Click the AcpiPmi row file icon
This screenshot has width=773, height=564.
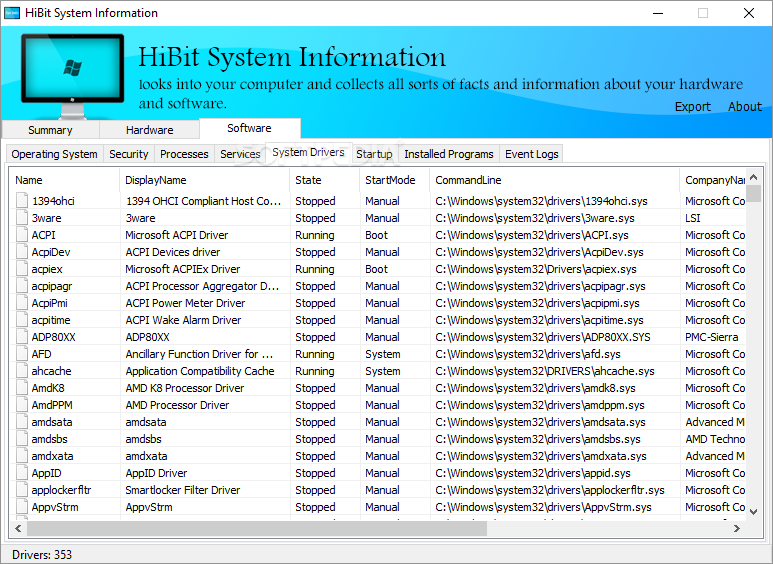pos(22,303)
